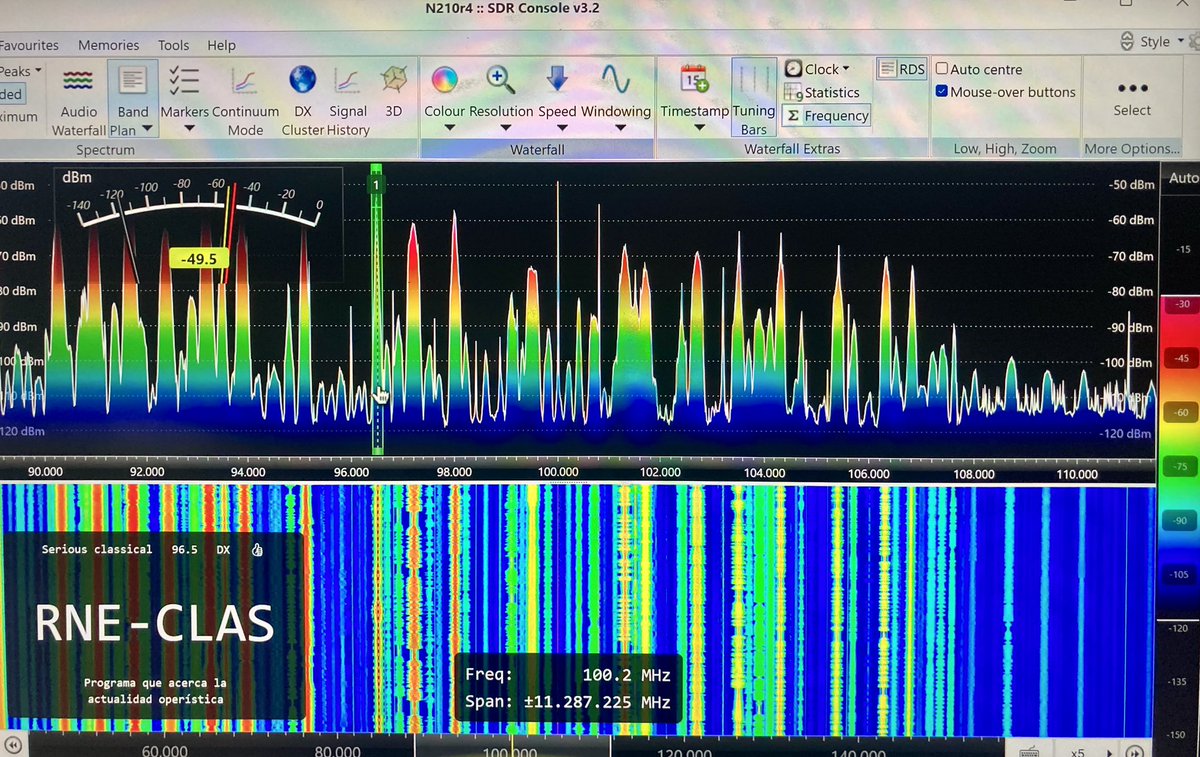Toggle the RDS display button
Viewport: 1200px width, 757px height.
[x=901, y=69]
